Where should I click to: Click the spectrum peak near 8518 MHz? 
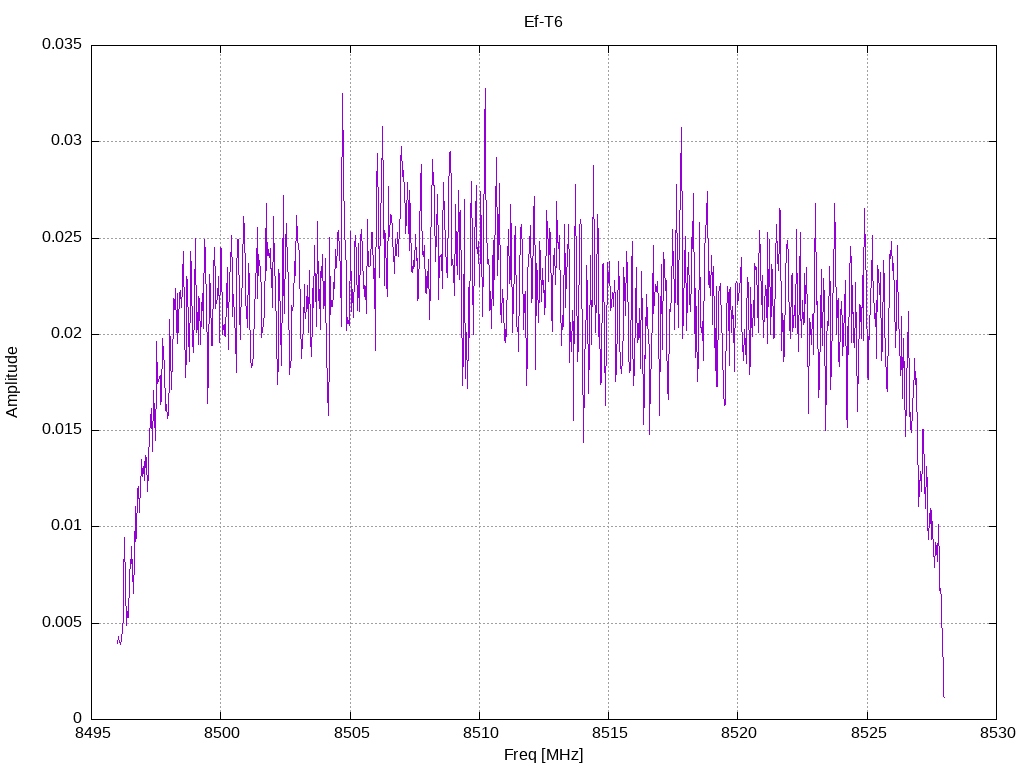(681, 129)
